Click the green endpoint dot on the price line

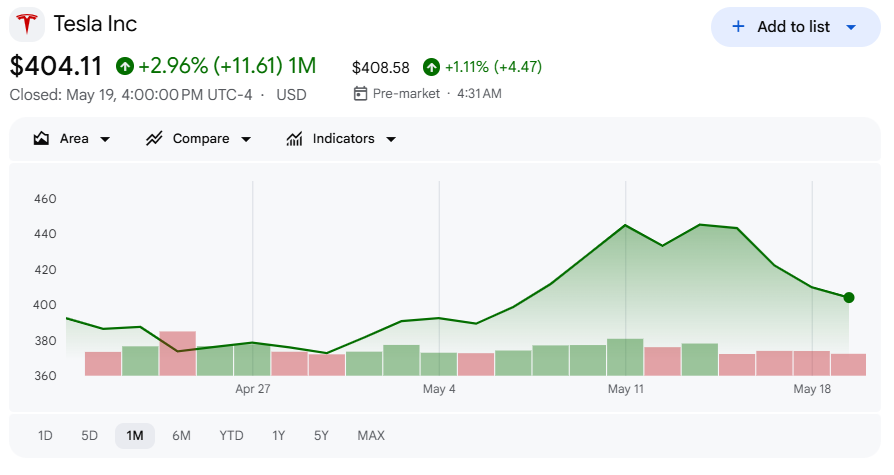(x=849, y=298)
